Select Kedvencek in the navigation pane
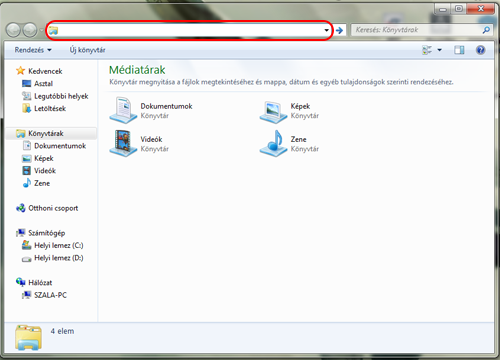The width and height of the screenshot is (500, 360). (45, 71)
